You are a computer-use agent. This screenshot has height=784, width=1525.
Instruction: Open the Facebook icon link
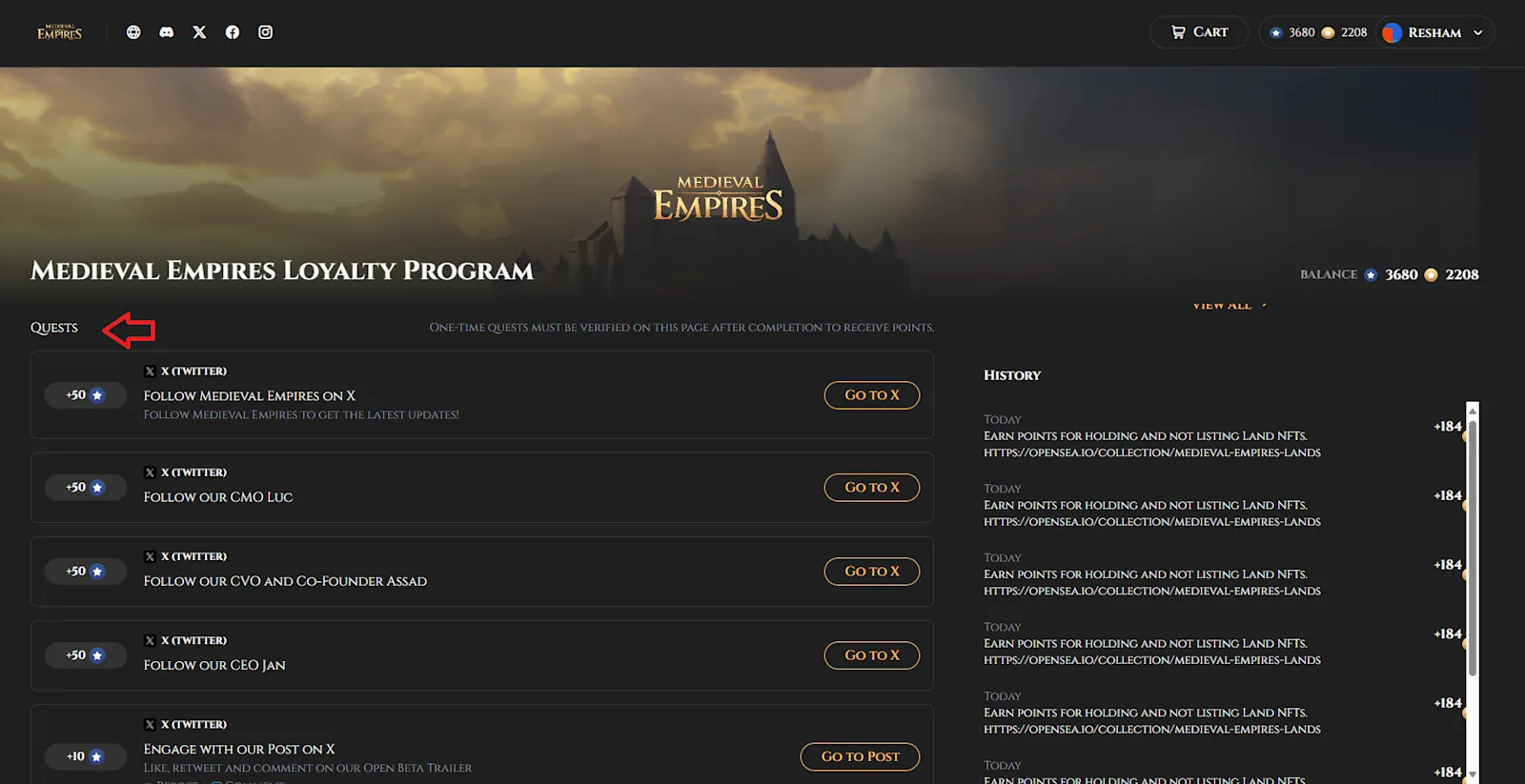click(x=233, y=32)
